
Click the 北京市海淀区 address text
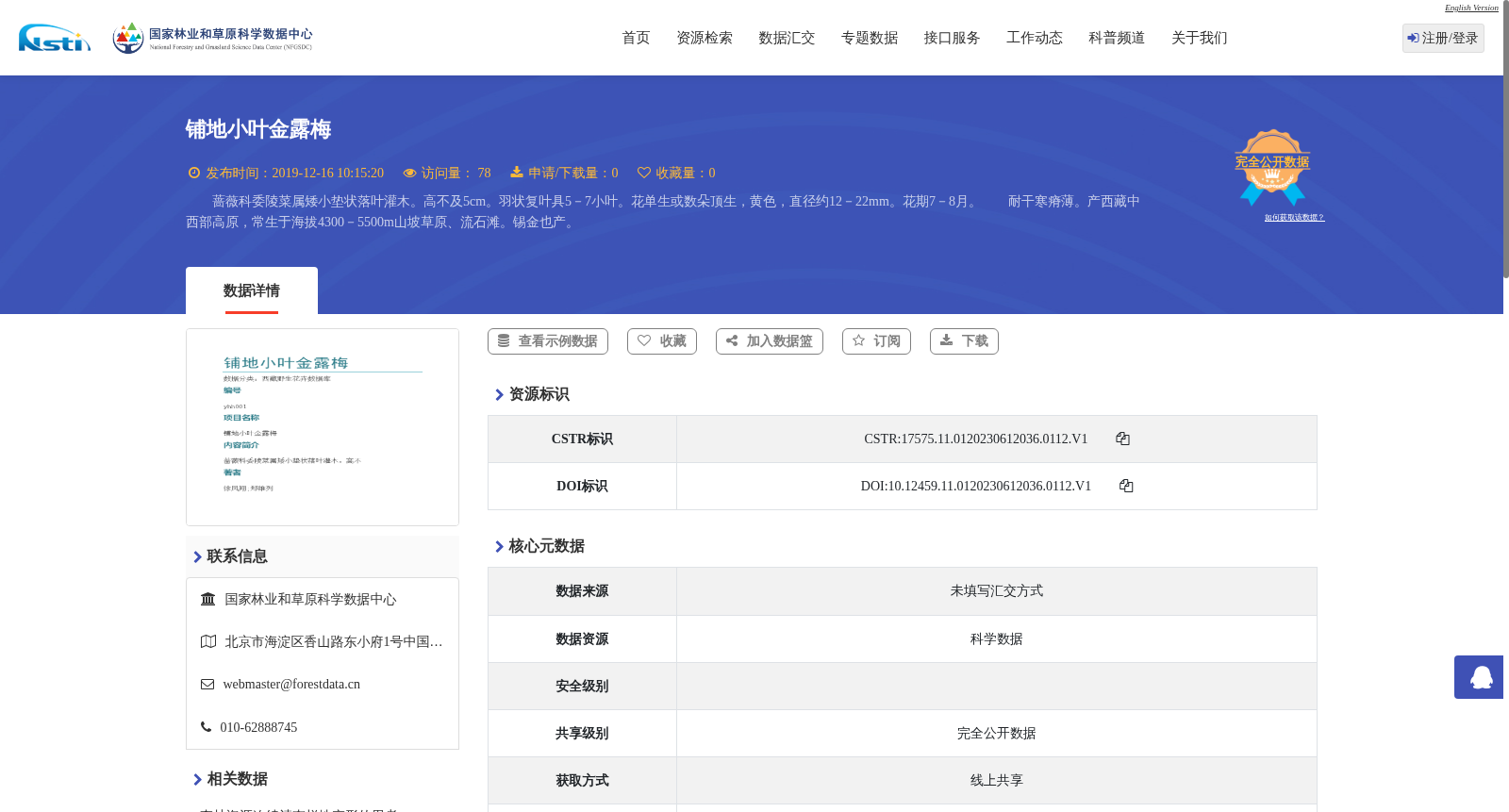click(334, 641)
